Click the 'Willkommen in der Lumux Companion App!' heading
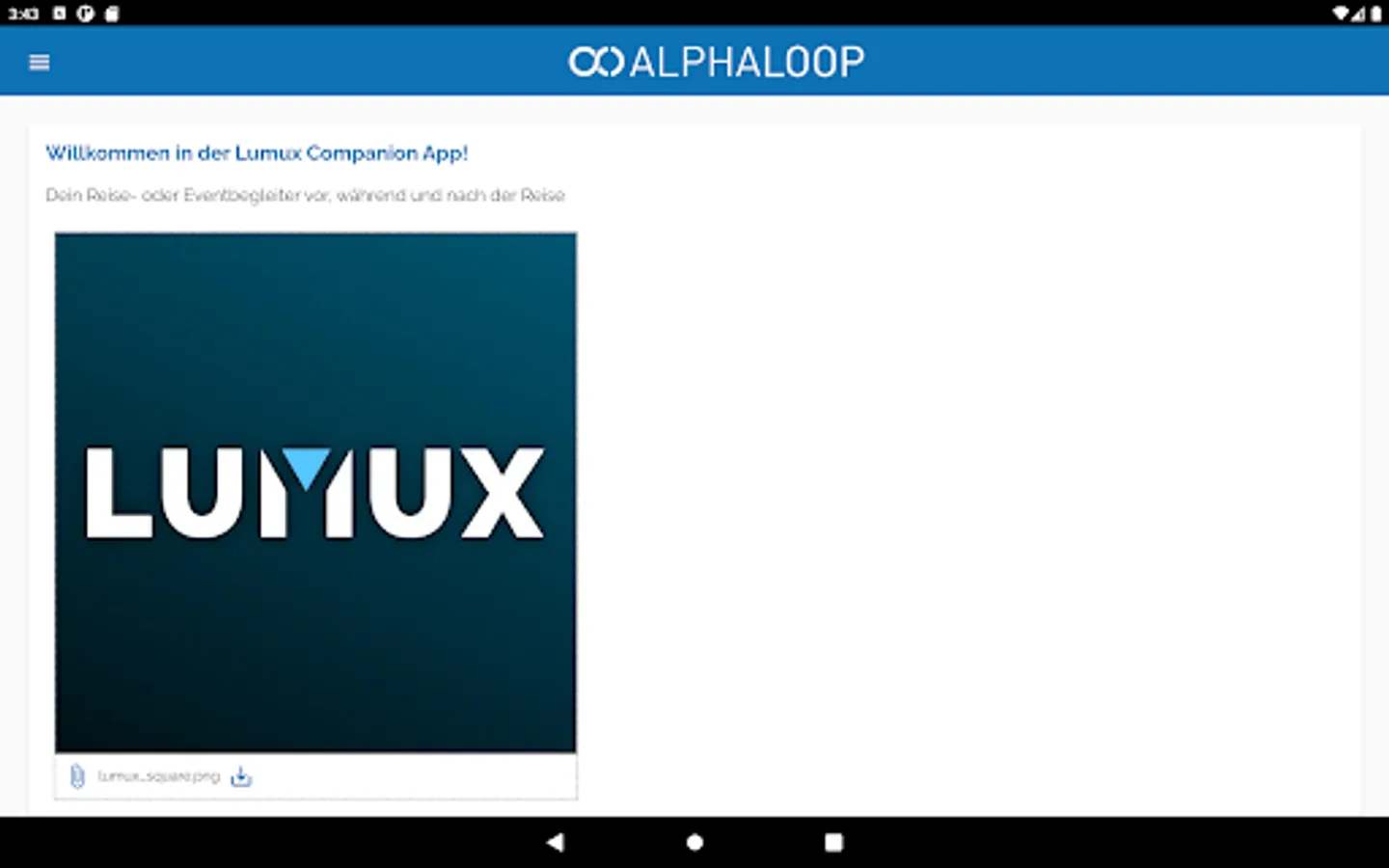This screenshot has width=1389, height=868. [x=257, y=153]
